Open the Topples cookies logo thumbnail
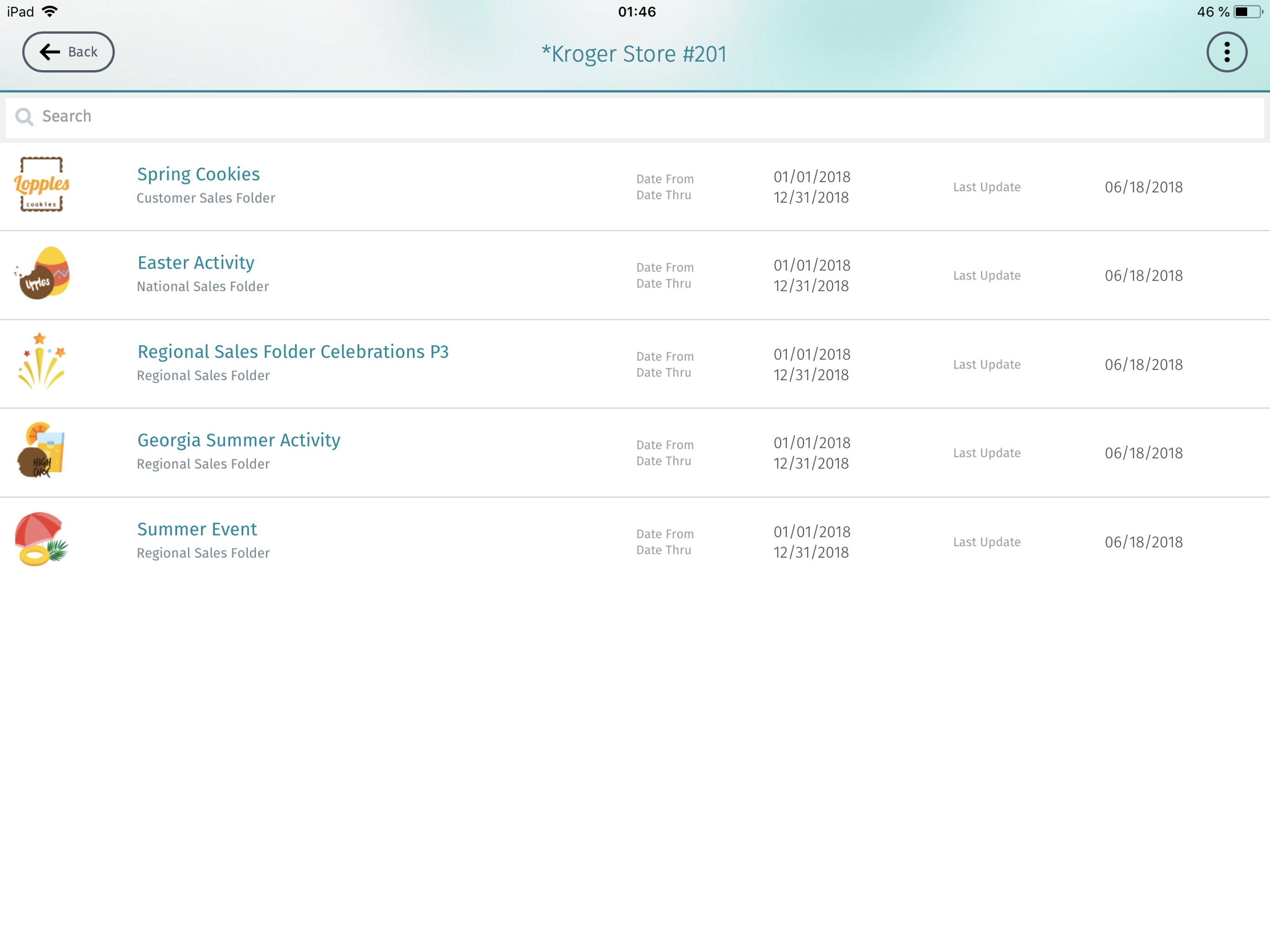The width and height of the screenshot is (1270, 952). [x=41, y=185]
